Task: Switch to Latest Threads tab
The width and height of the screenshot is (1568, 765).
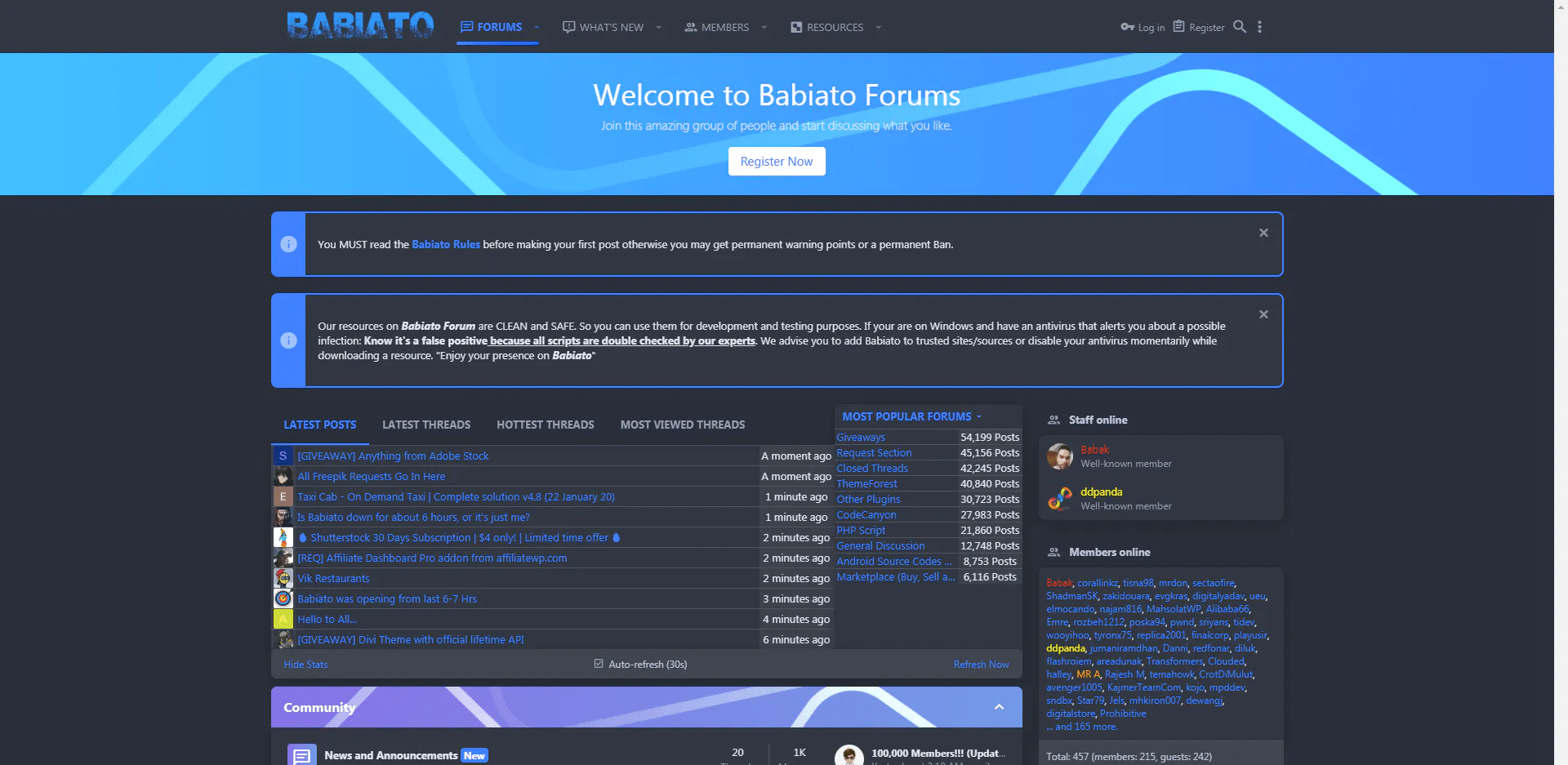Action: tap(426, 425)
